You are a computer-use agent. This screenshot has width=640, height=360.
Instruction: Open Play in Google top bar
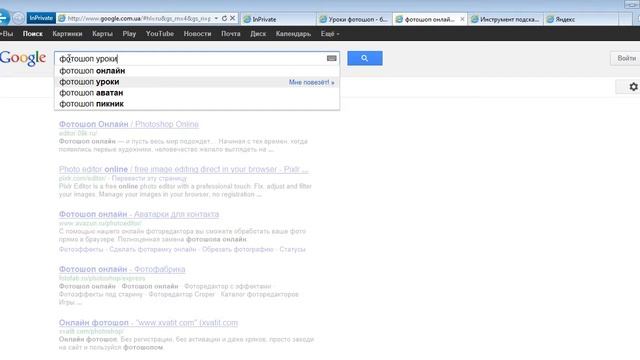pos(129,34)
